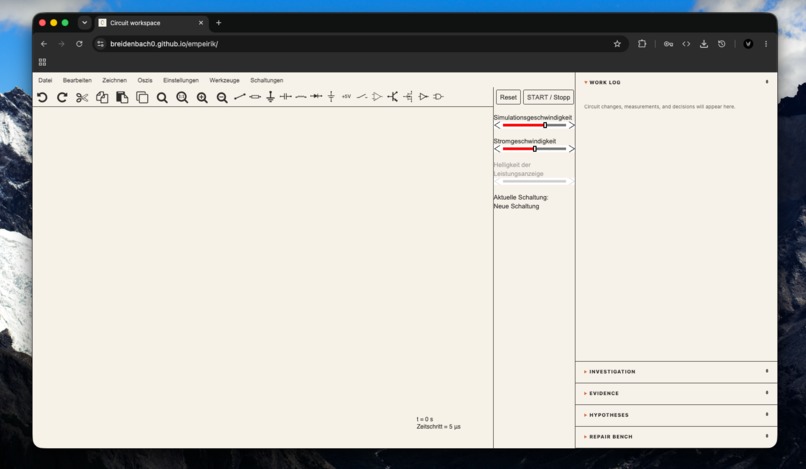Click the 'Zeitschritt = 5 µs' text
Image resolution: width=806 pixels, height=469 pixels.
tap(438, 427)
